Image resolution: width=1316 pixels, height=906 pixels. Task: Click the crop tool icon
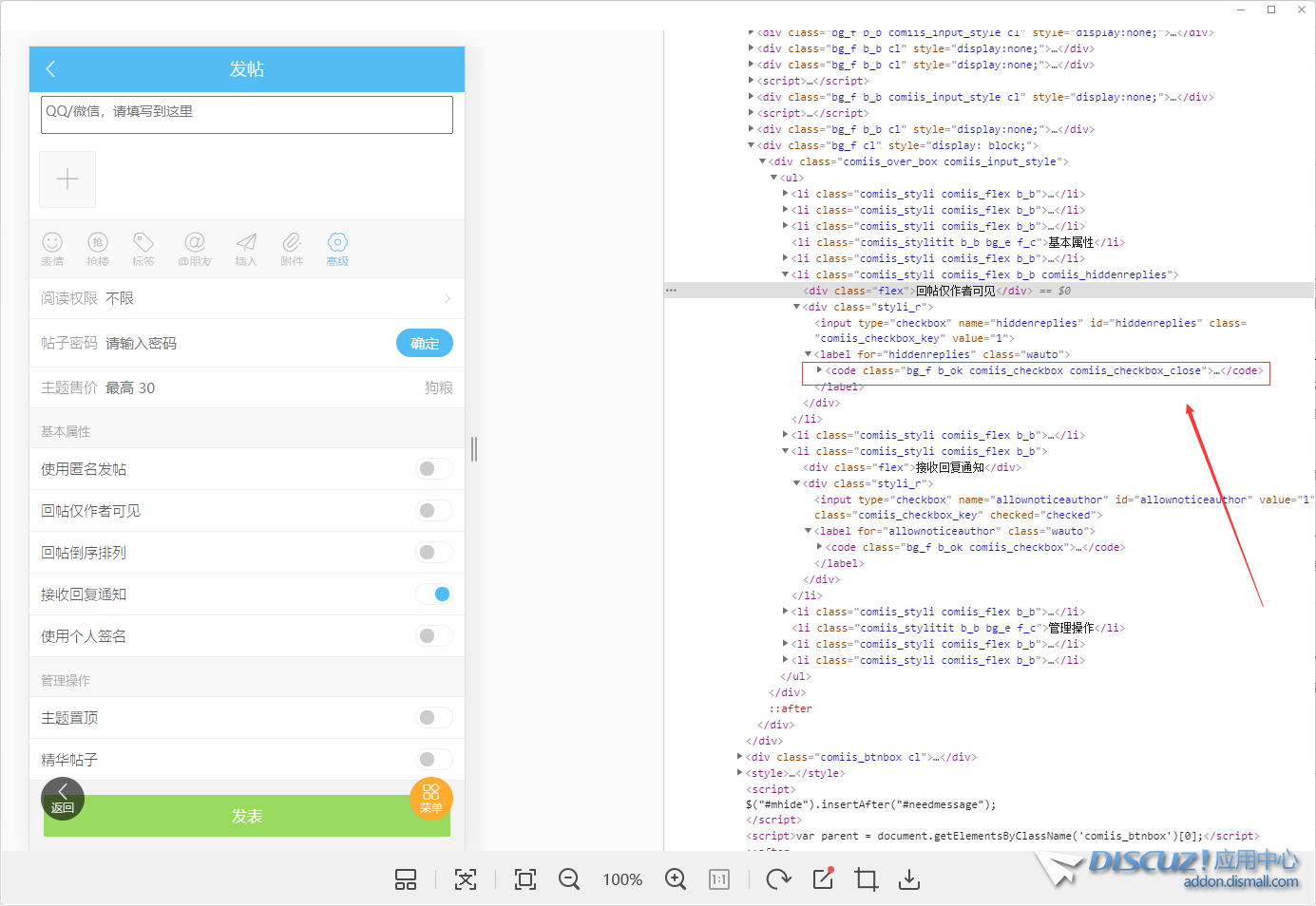coord(866,879)
